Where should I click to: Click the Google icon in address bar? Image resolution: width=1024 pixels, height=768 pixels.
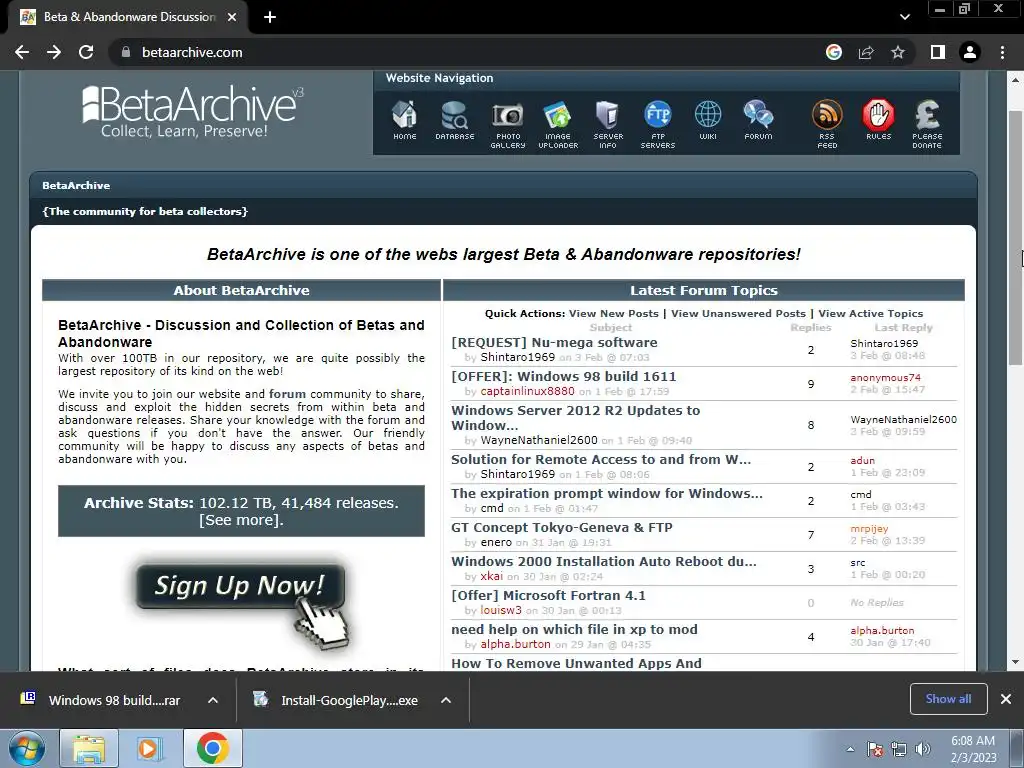click(834, 52)
